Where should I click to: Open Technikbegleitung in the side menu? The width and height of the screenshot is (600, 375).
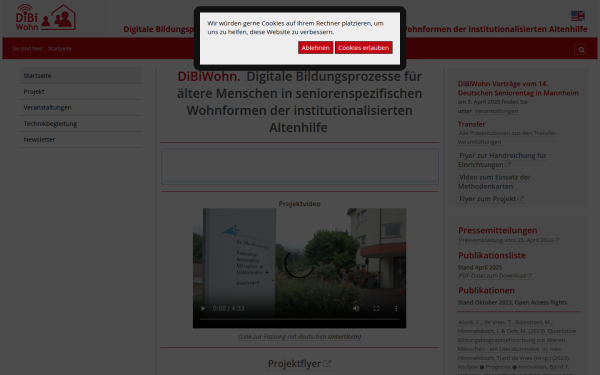80,124
